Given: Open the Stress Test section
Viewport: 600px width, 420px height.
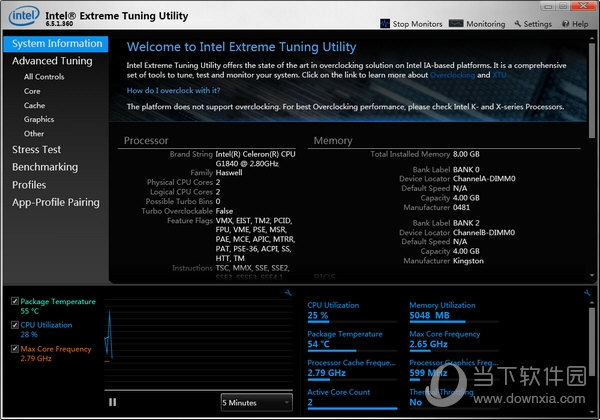Looking at the screenshot, I should [x=36, y=150].
